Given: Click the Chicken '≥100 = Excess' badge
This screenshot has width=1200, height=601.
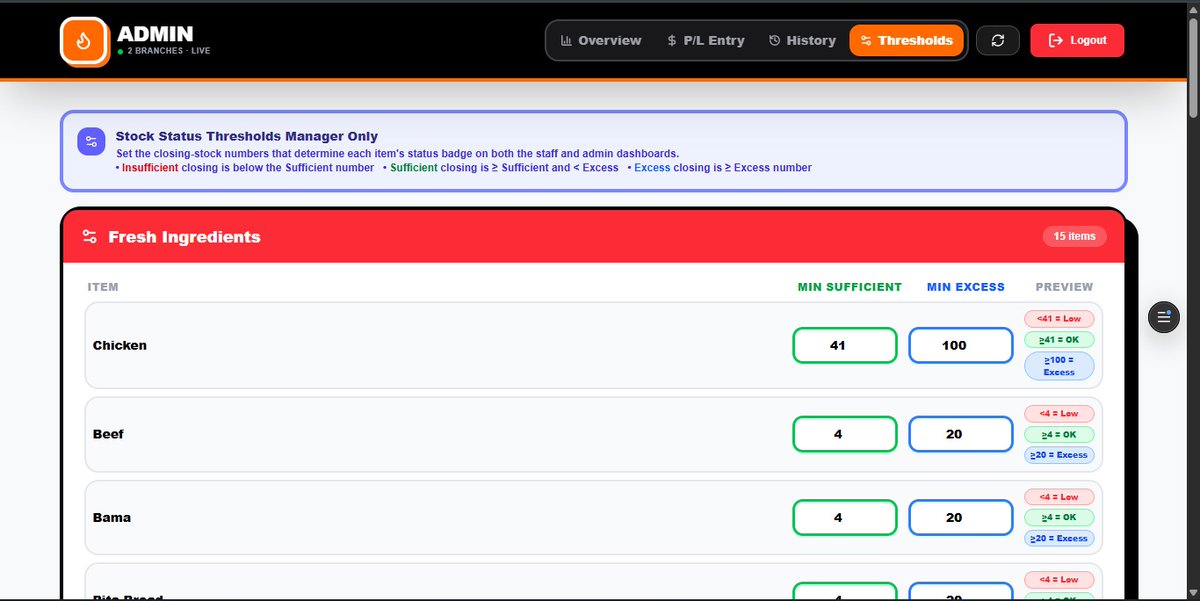Looking at the screenshot, I should tap(1059, 366).
